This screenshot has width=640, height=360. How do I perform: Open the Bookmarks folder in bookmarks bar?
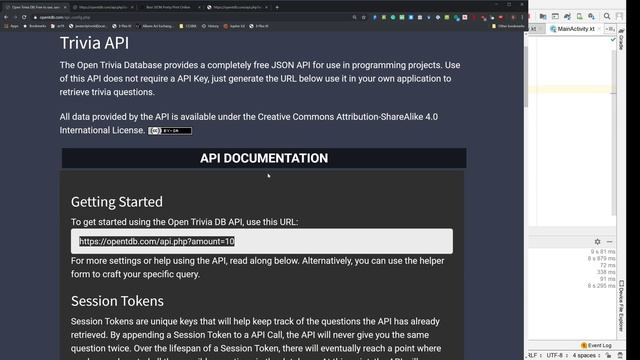pyautogui.click(x=35, y=26)
